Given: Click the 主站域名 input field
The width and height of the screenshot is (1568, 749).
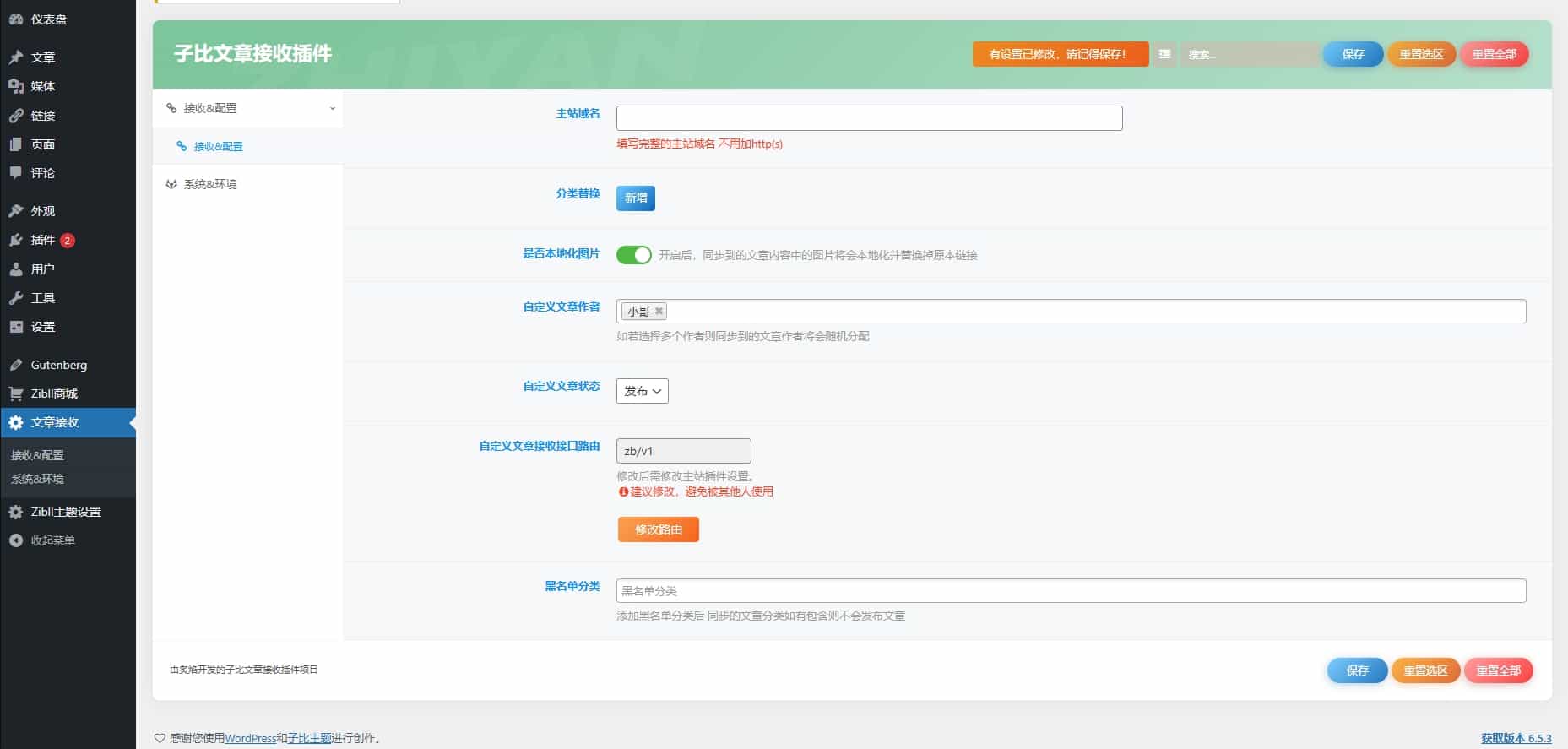Looking at the screenshot, I should 869,118.
